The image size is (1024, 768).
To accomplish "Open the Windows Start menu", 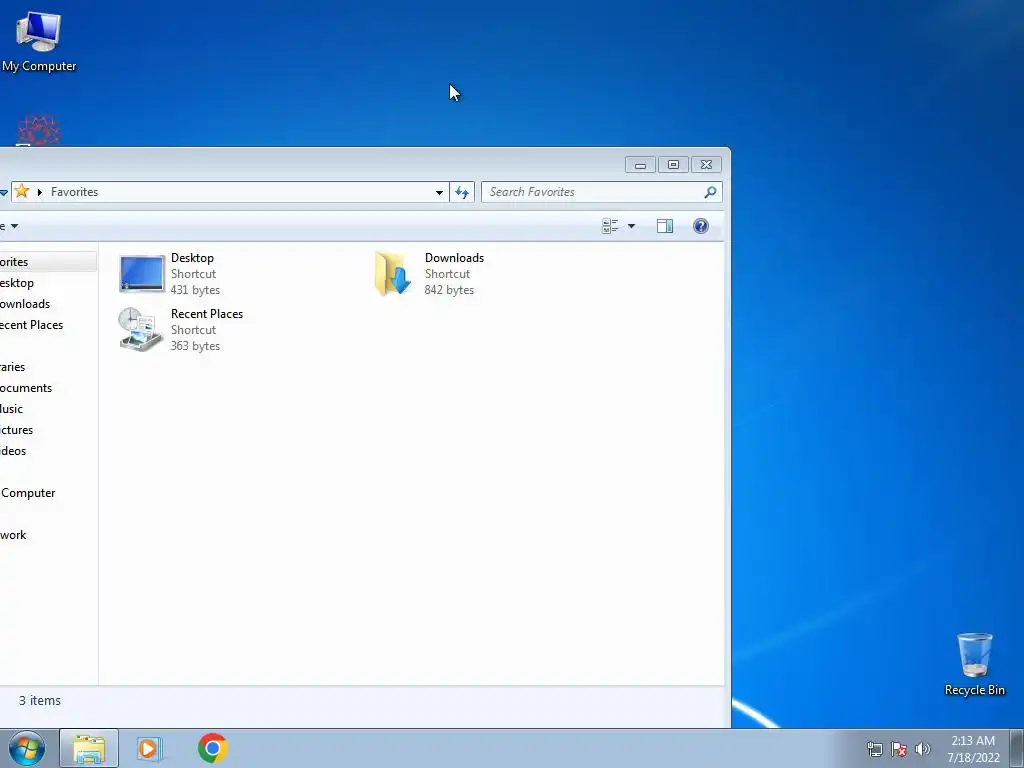I will (27, 748).
